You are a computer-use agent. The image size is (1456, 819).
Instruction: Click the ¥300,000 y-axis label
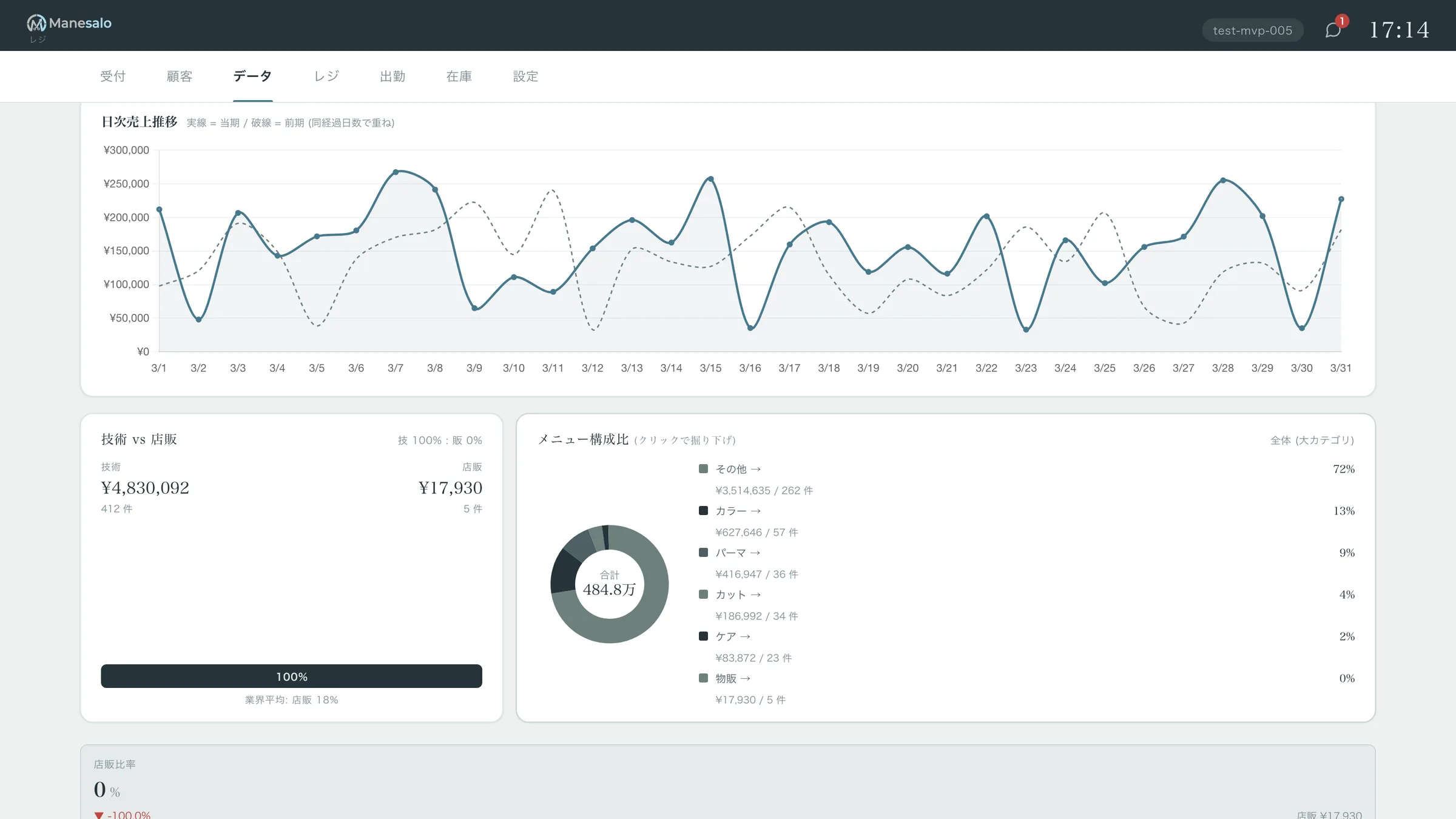point(126,150)
